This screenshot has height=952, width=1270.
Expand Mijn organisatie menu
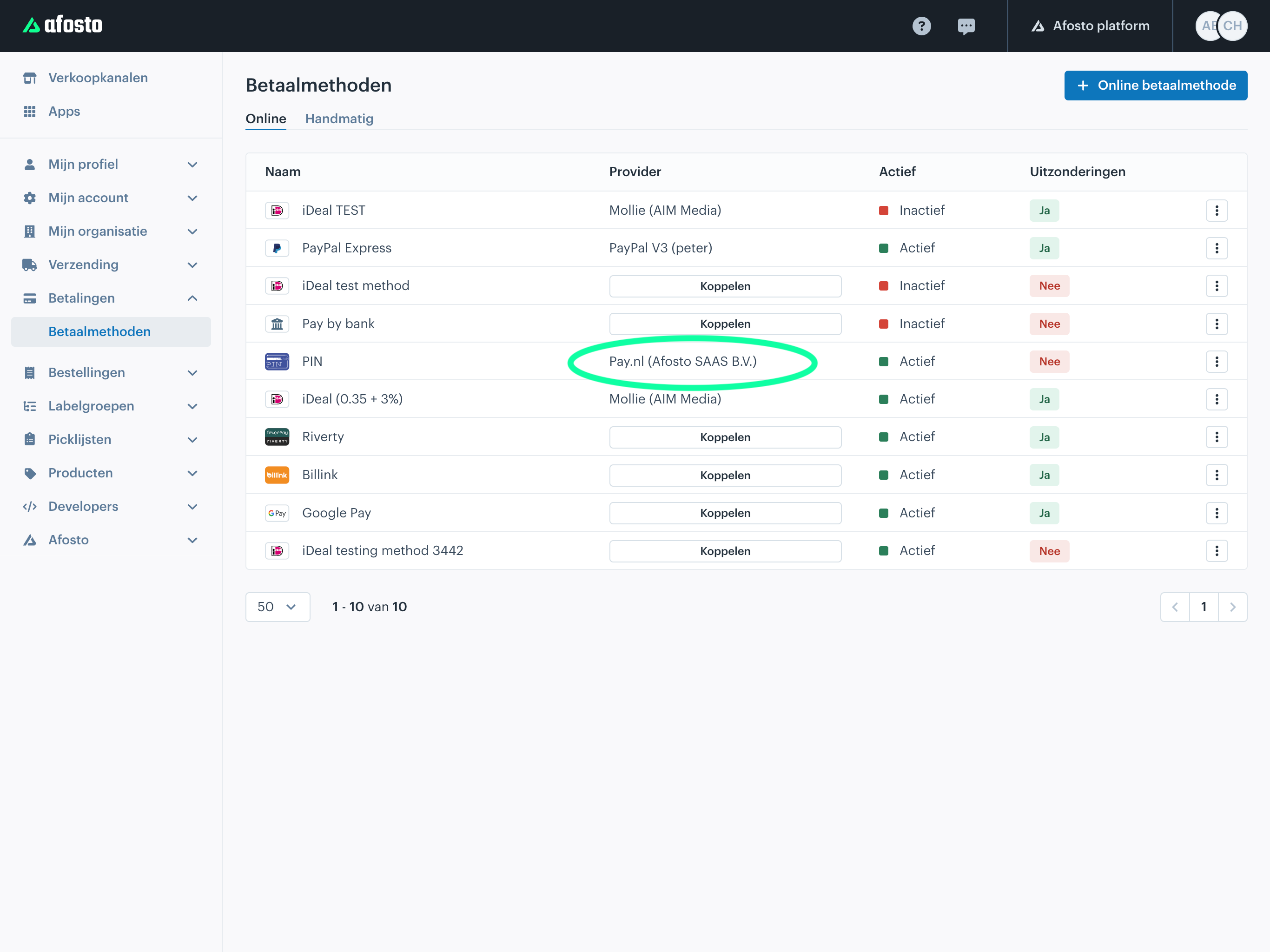coord(111,231)
